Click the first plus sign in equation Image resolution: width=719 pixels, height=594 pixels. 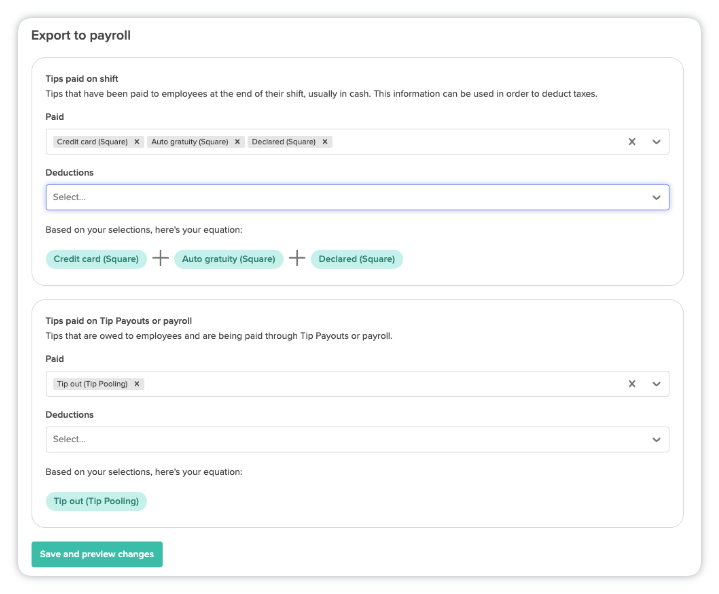point(160,259)
